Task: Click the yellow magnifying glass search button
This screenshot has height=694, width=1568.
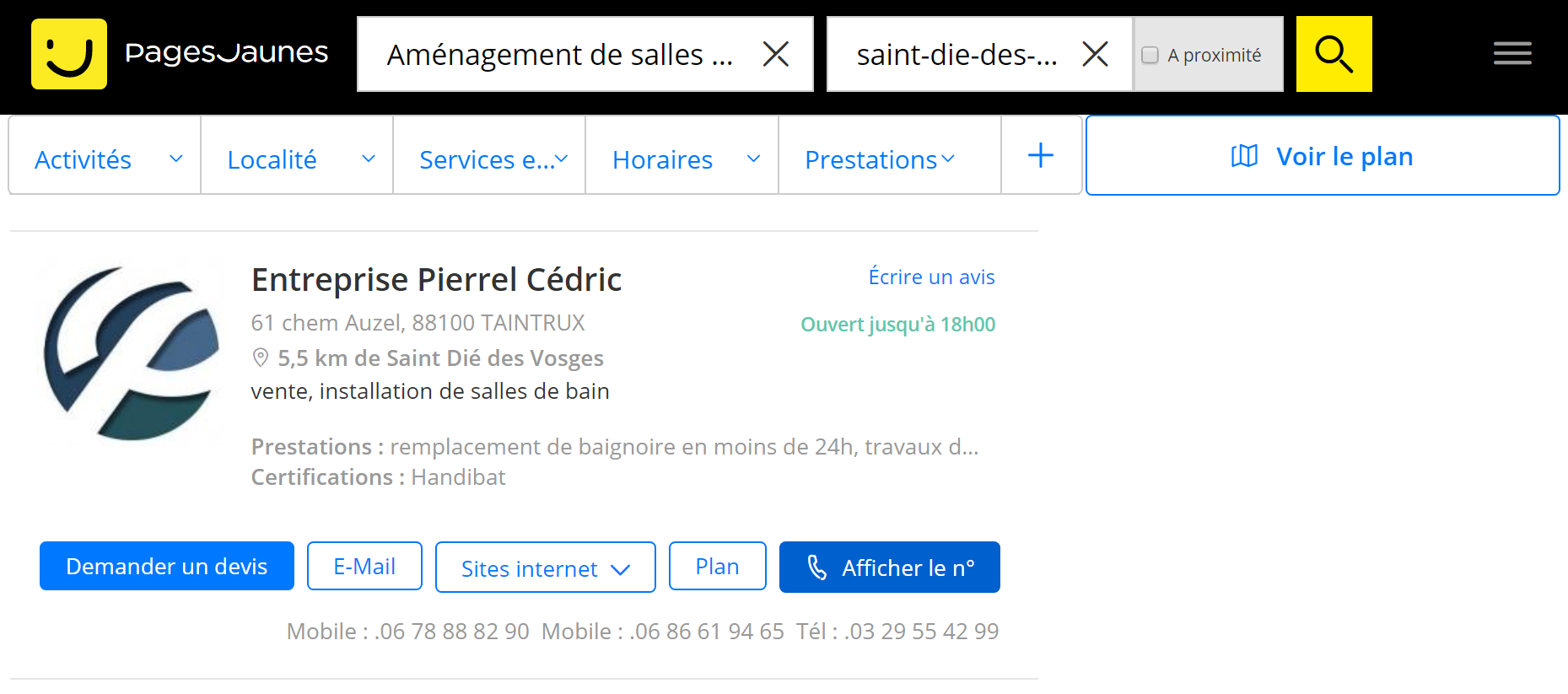Action: click(x=1334, y=54)
